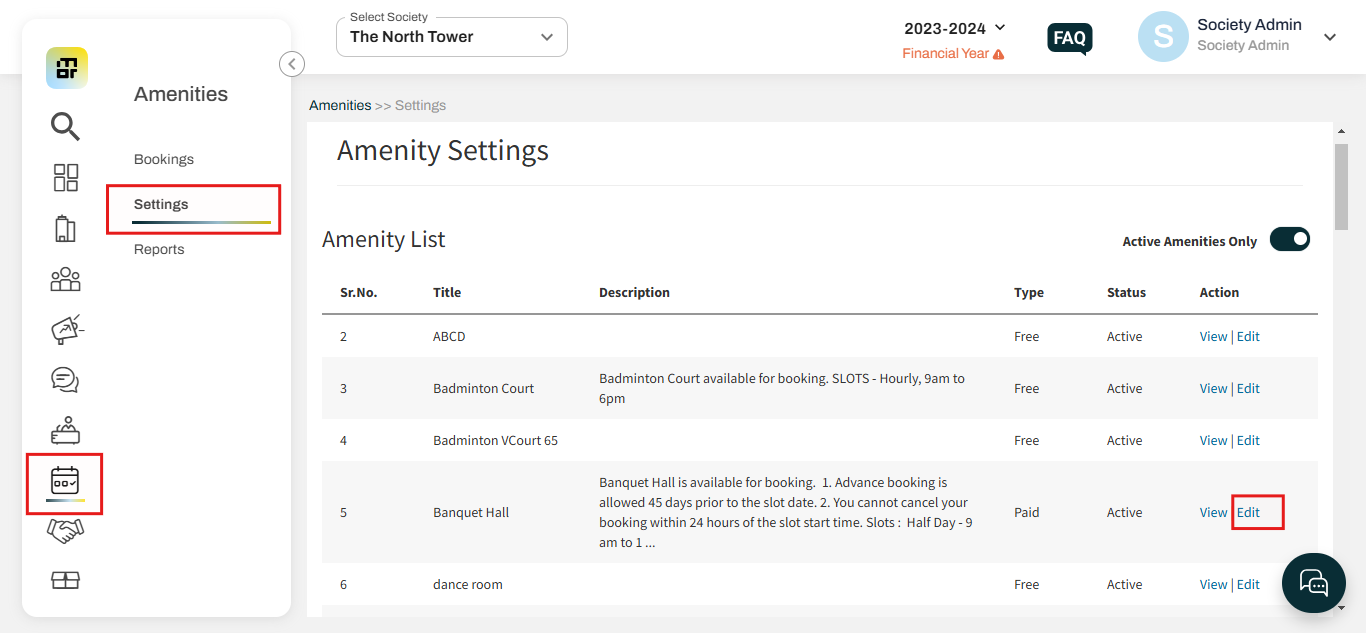Open the Reports menu item
The width and height of the screenshot is (1366, 633).
pos(159,249)
